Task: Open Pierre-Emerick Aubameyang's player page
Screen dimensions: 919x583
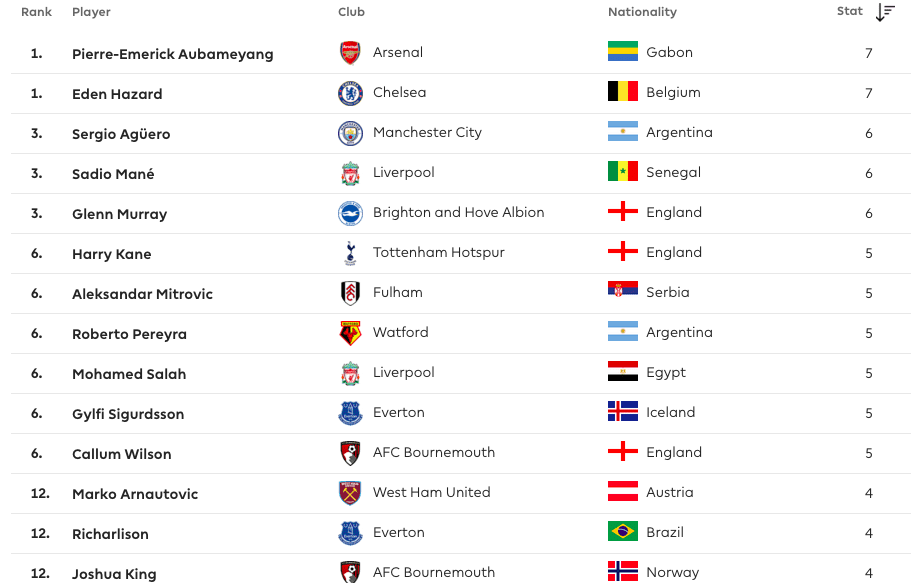Action: click(x=172, y=54)
